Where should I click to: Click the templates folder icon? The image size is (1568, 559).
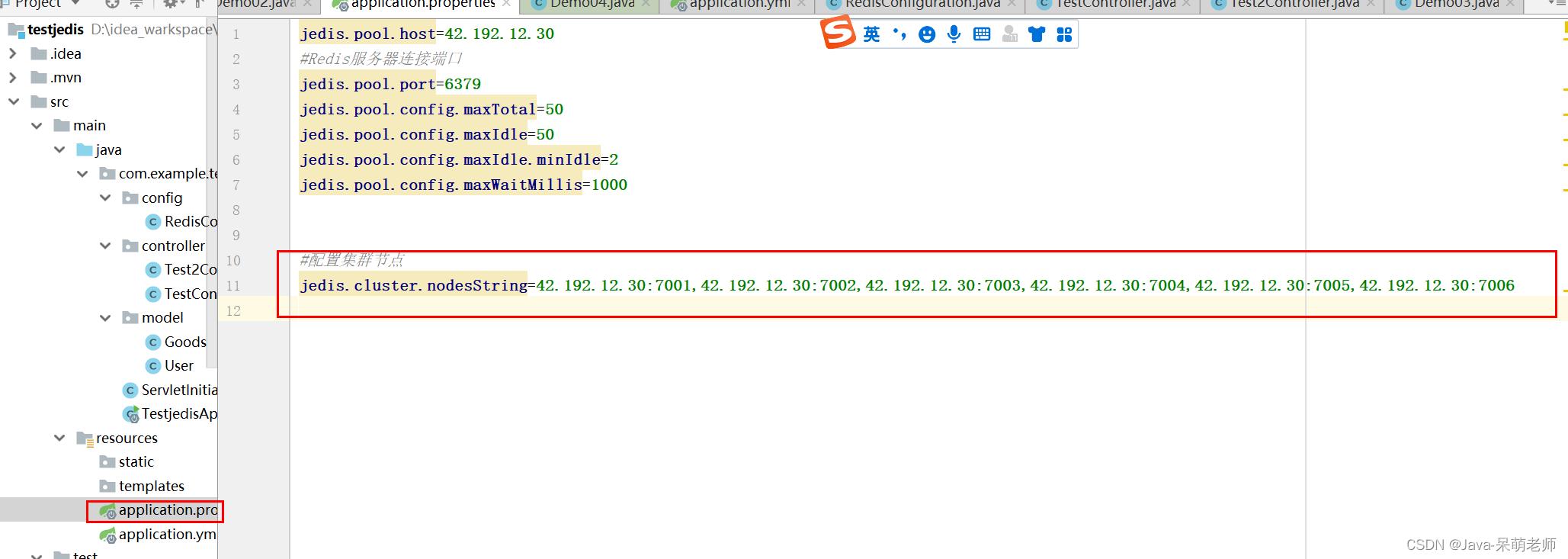[x=107, y=487]
